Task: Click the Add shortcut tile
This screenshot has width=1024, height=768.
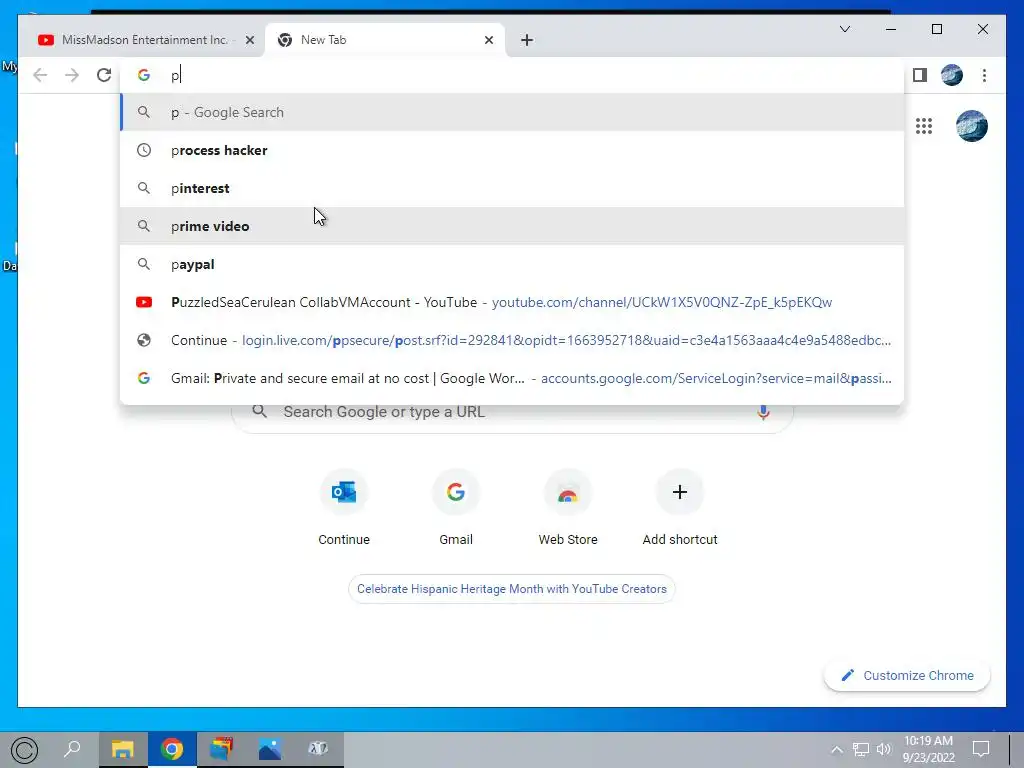Action: [680, 509]
